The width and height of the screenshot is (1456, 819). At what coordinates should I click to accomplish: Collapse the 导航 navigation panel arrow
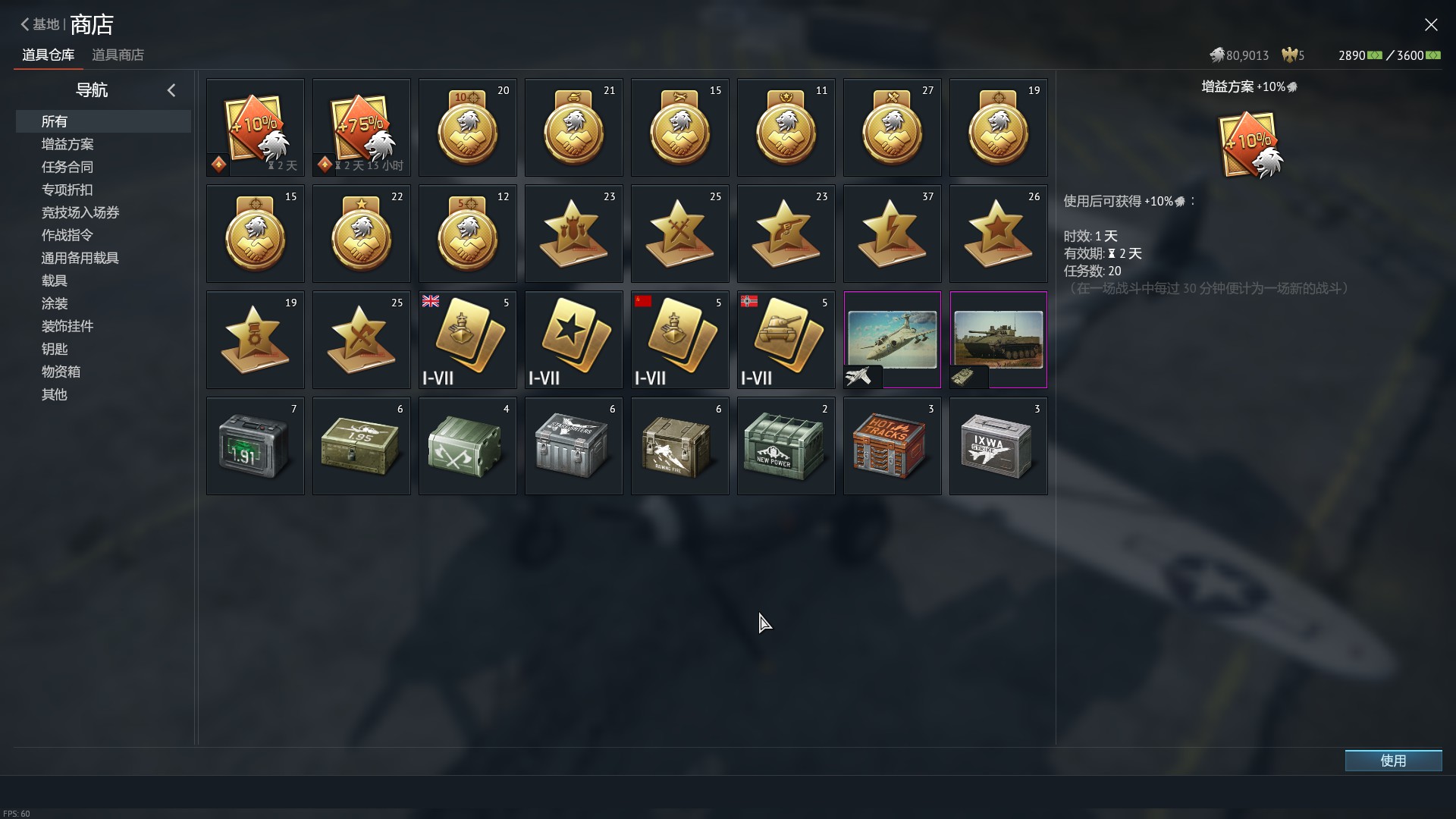pos(171,90)
